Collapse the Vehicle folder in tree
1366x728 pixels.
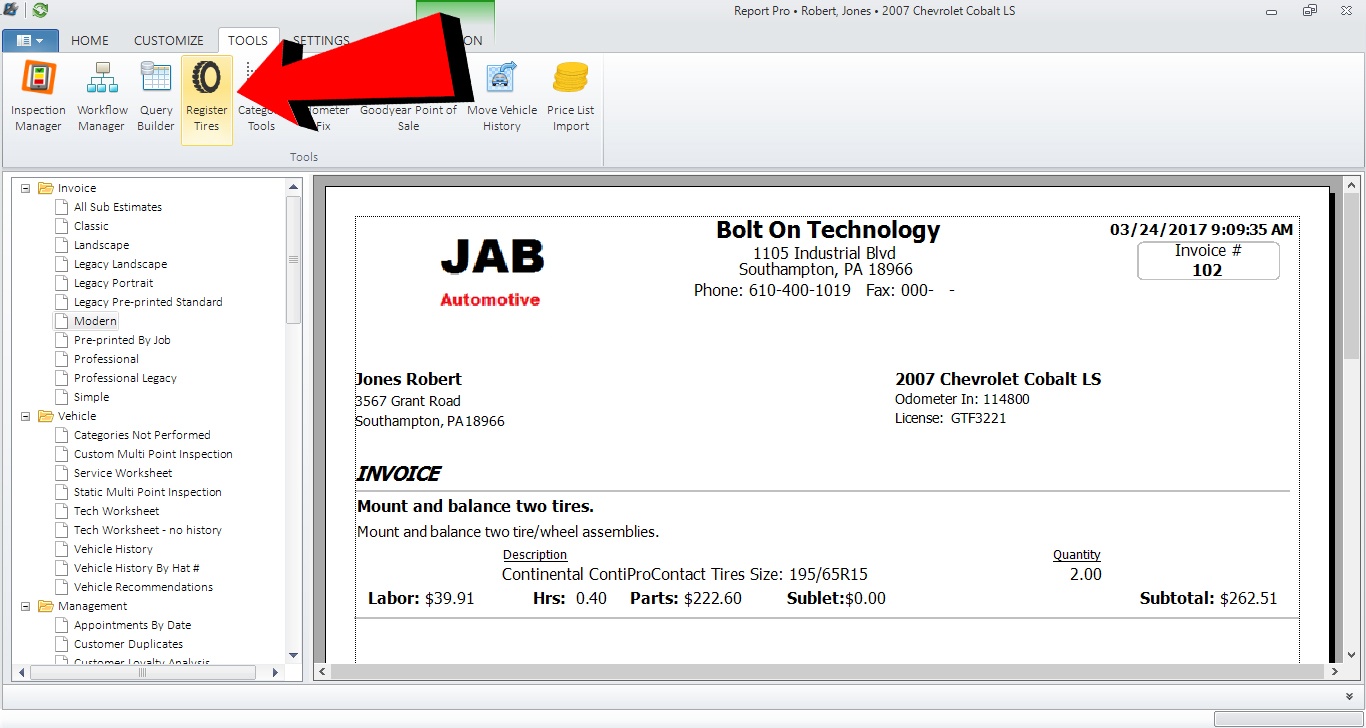[26, 416]
